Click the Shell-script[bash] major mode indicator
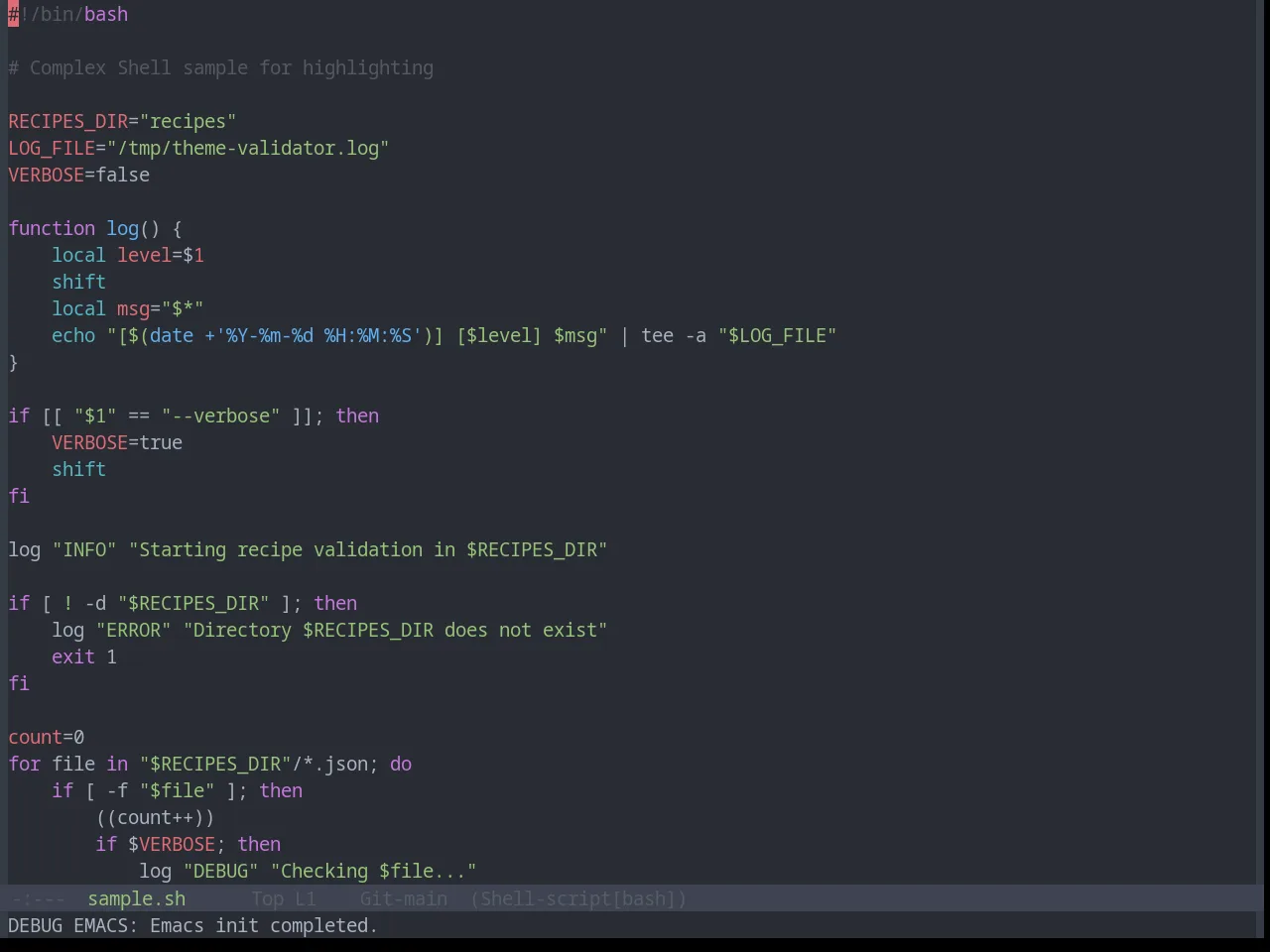The image size is (1270, 952). pos(578,898)
